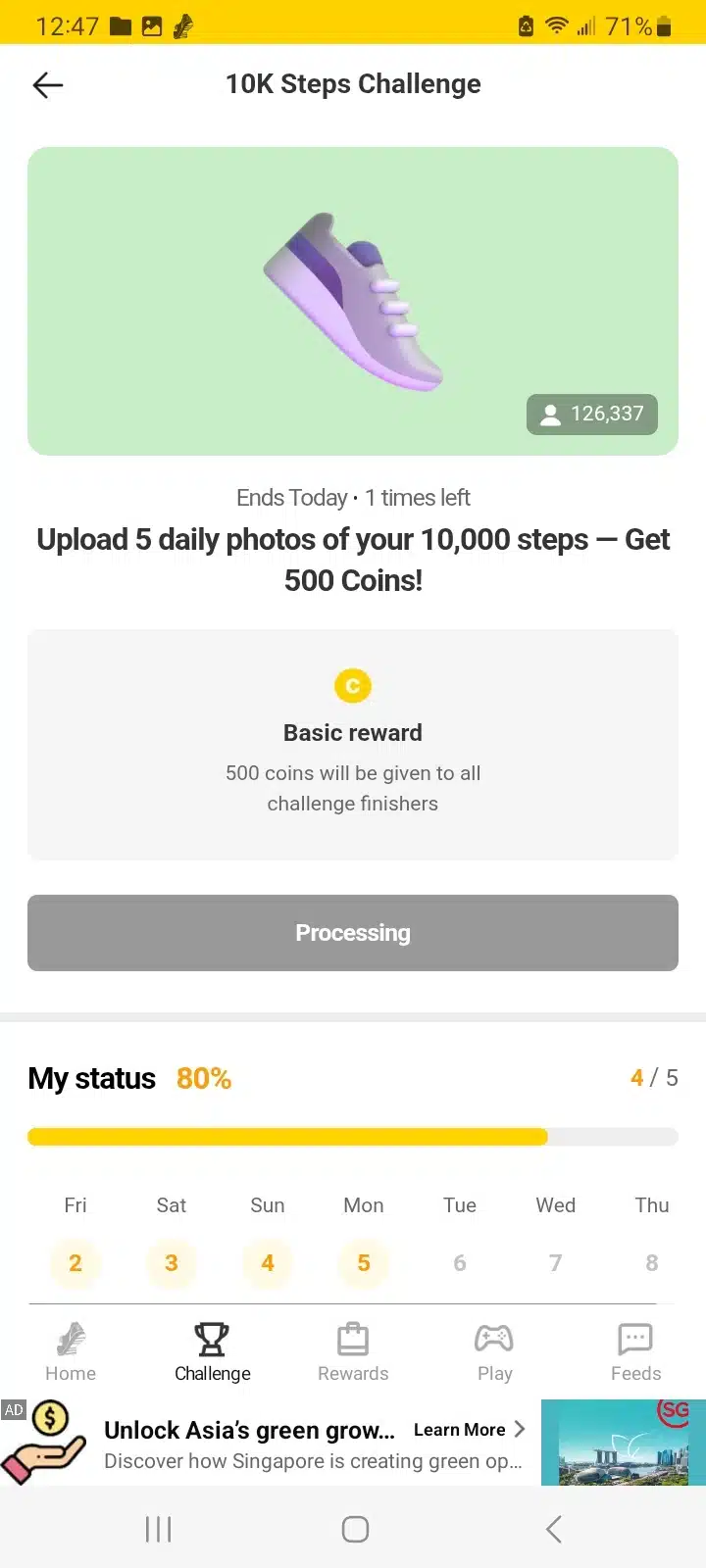The width and height of the screenshot is (706, 1568).
Task: Select Friday day 2 marker
Action: click(76, 1262)
